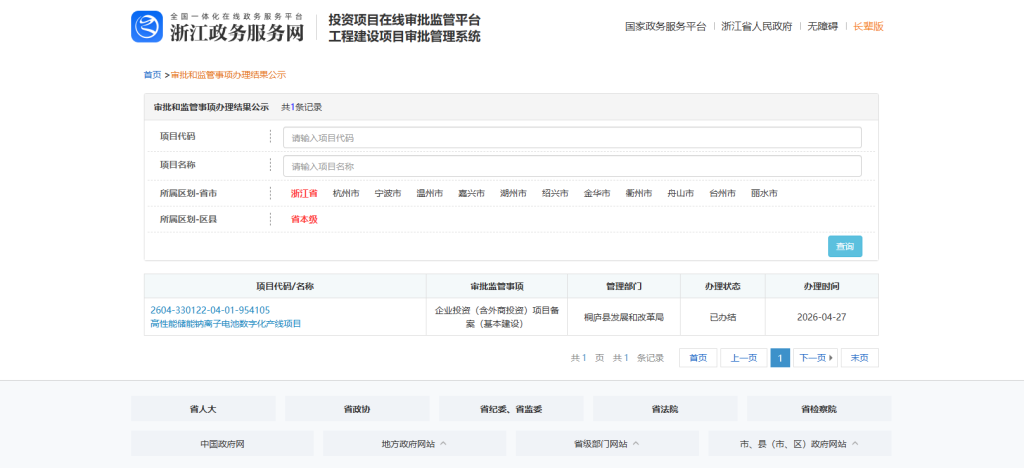Choose the 省本级 district option

(x=304, y=219)
